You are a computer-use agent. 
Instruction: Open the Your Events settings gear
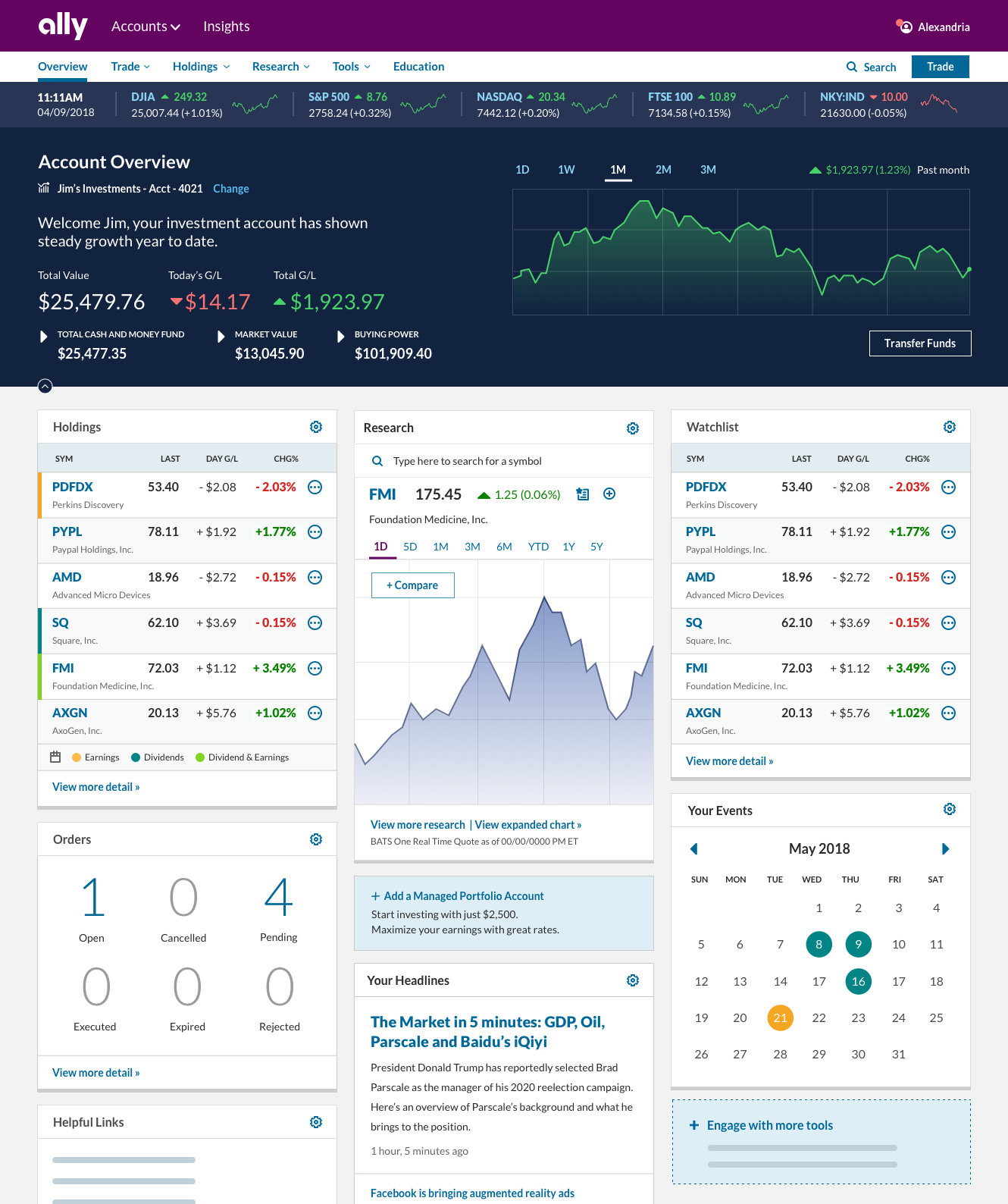949,810
